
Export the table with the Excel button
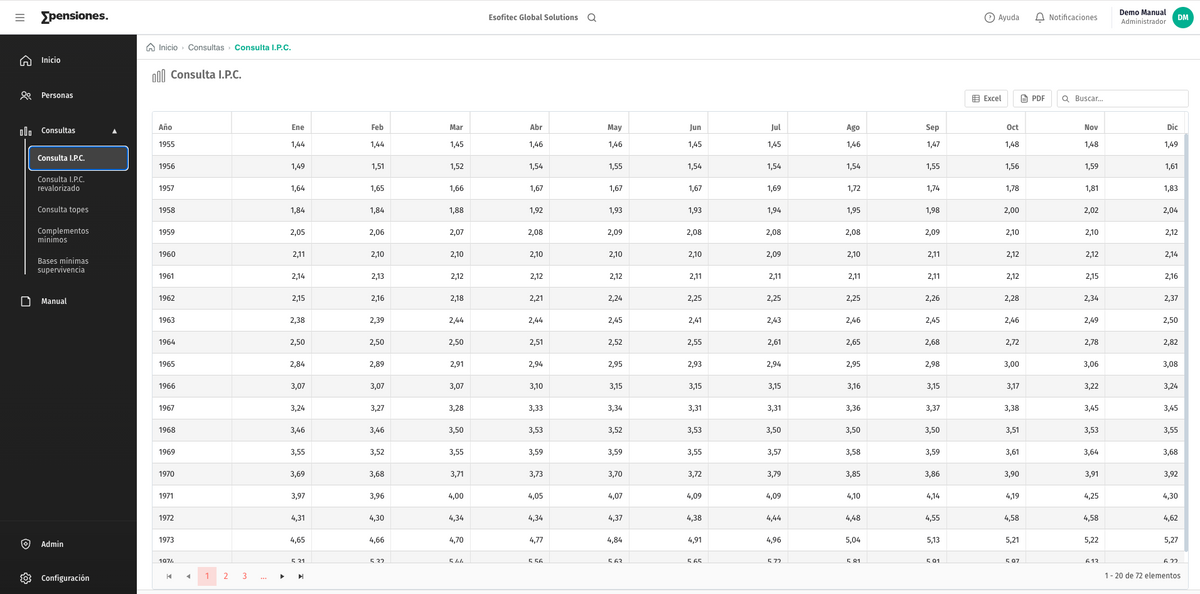[x=986, y=98]
